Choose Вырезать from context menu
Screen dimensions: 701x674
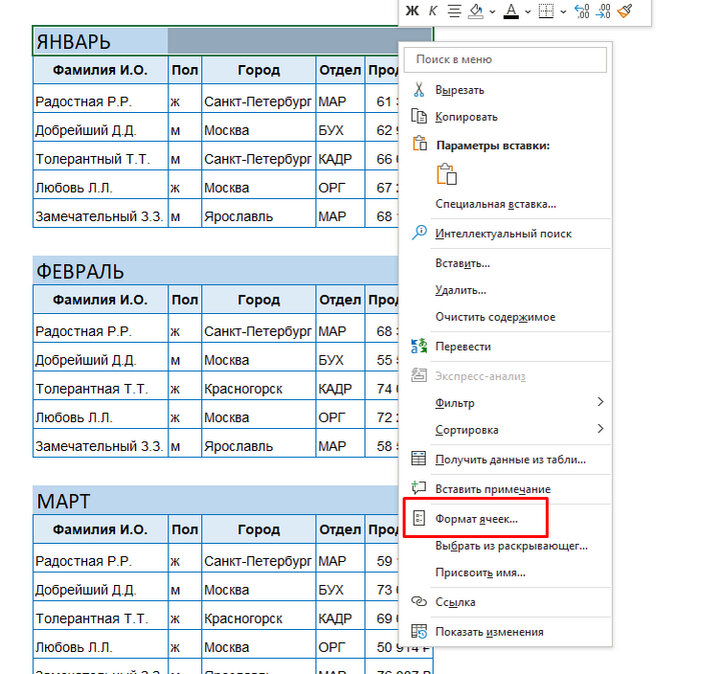pos(460,90)
